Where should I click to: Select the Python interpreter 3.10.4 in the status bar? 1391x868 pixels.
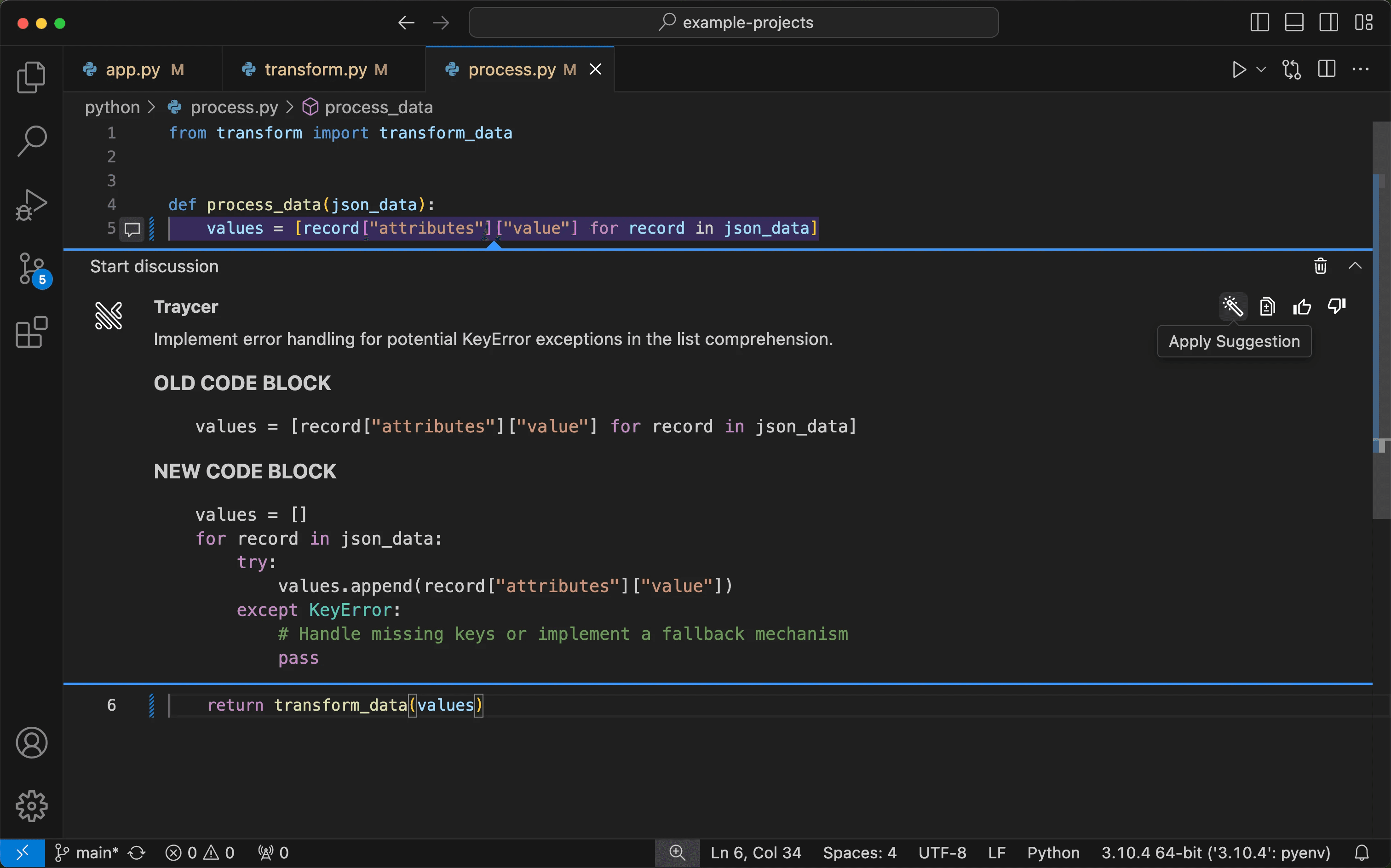point(1215,853)
